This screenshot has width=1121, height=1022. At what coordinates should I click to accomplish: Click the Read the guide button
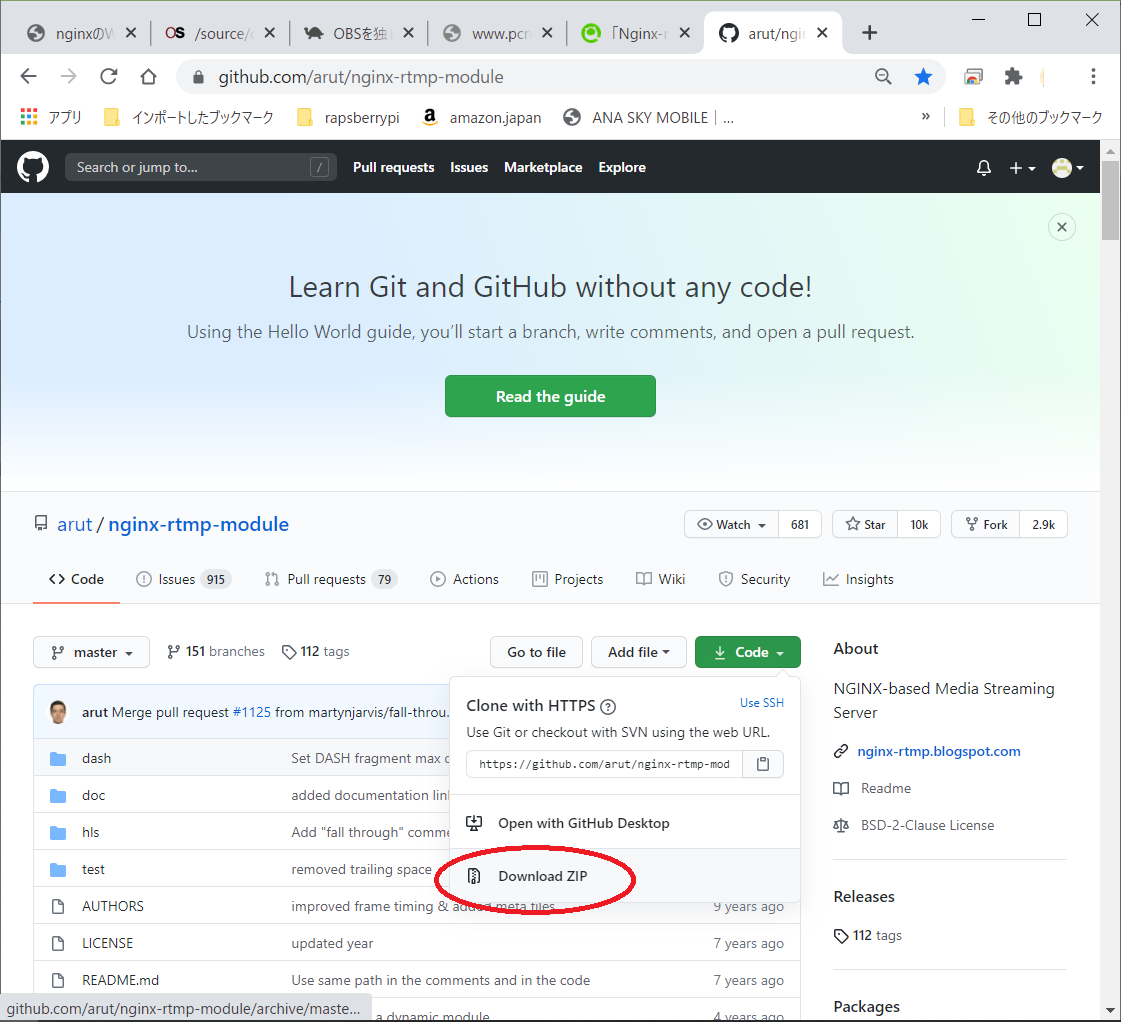550,396
